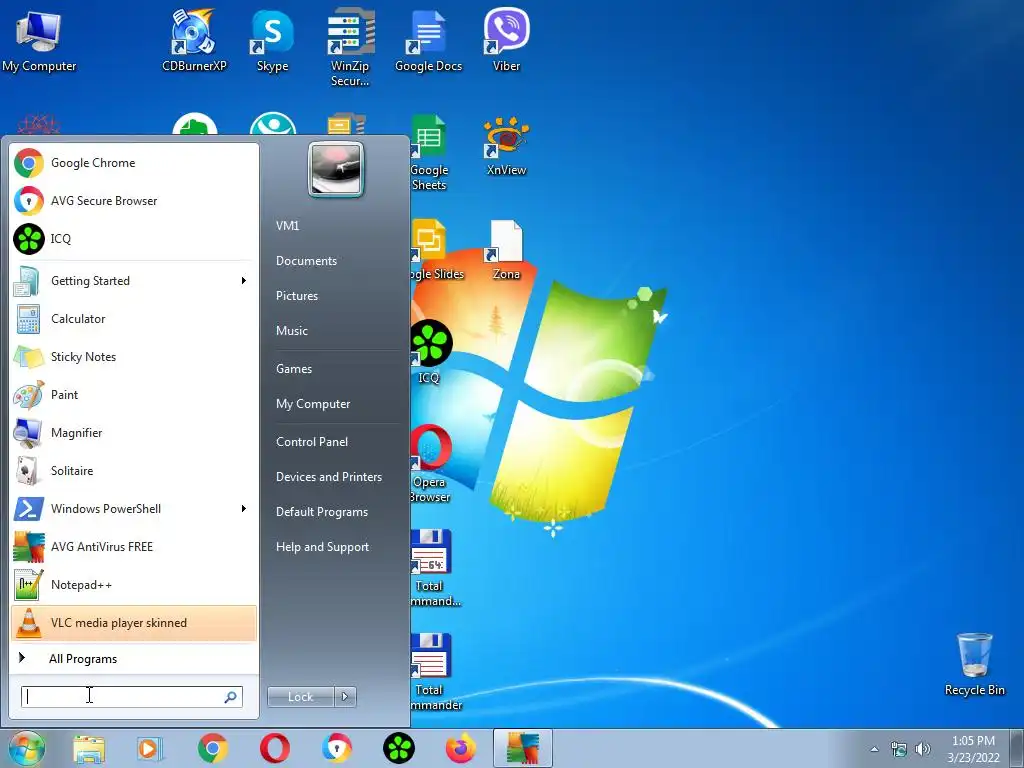Image resolution: width=1024 pixels, height=768 pixels.
Task: Open Games from Start menu
Action: tap(294, 369)
